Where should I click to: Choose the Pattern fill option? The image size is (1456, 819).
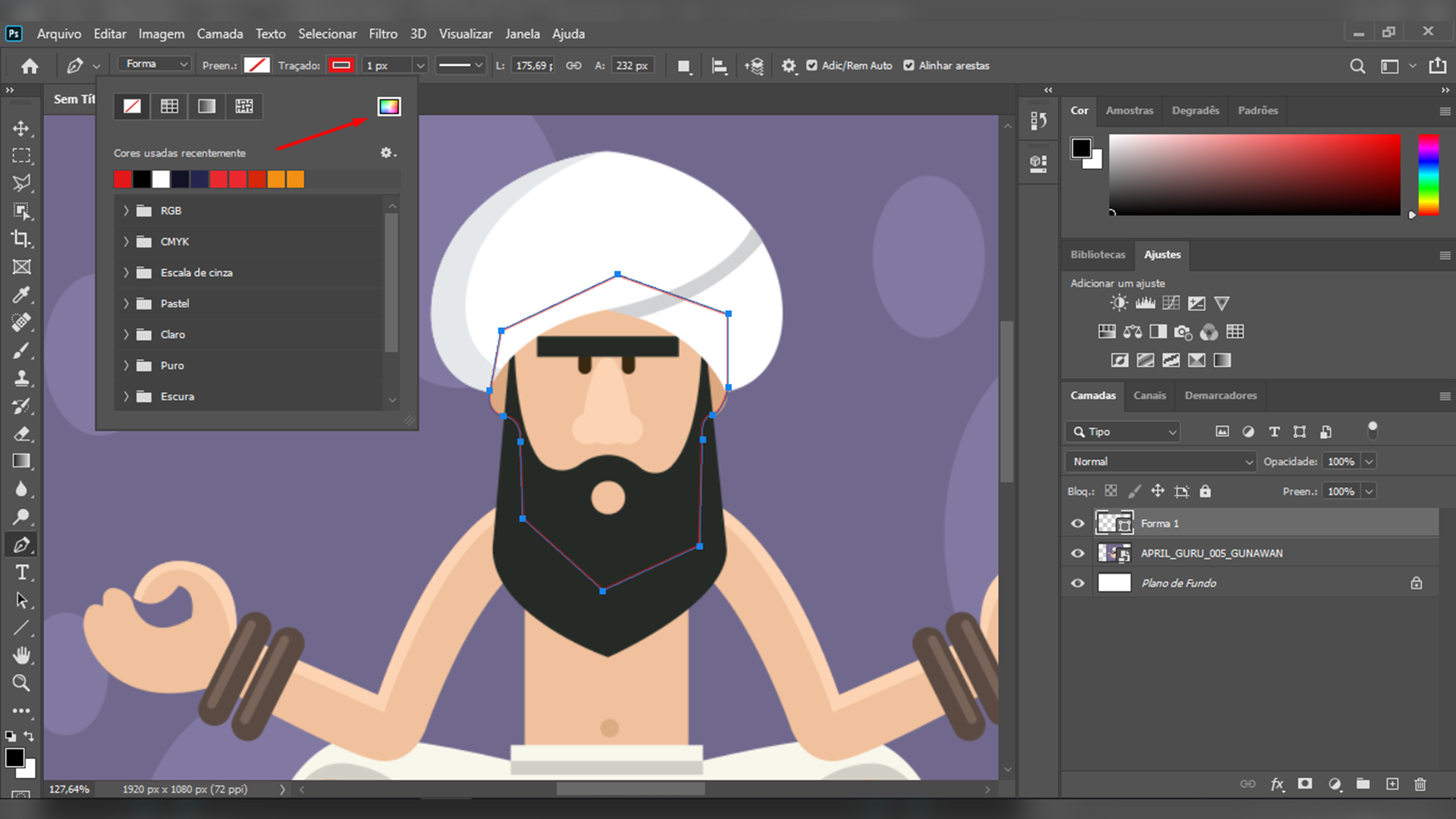click(x=244, y=106)
